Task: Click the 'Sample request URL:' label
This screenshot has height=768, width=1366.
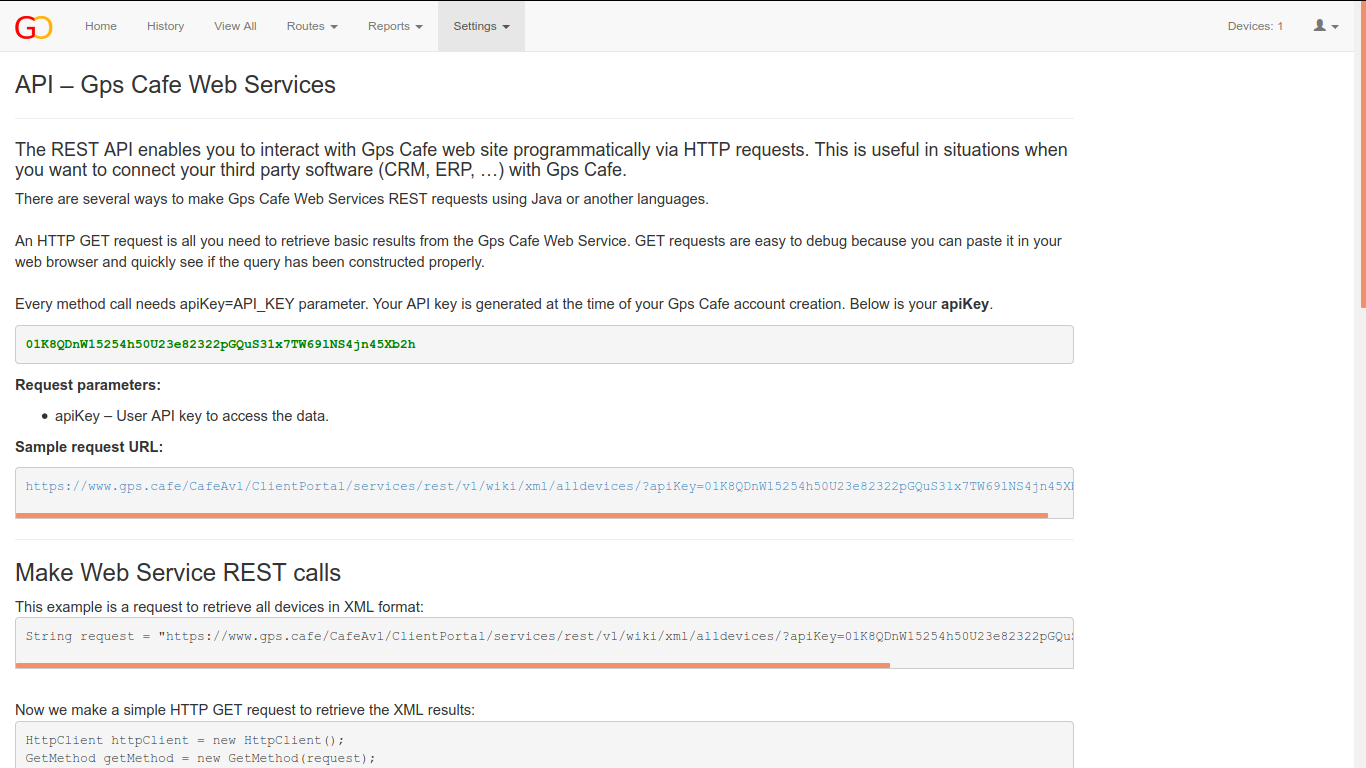Action: 89,447
